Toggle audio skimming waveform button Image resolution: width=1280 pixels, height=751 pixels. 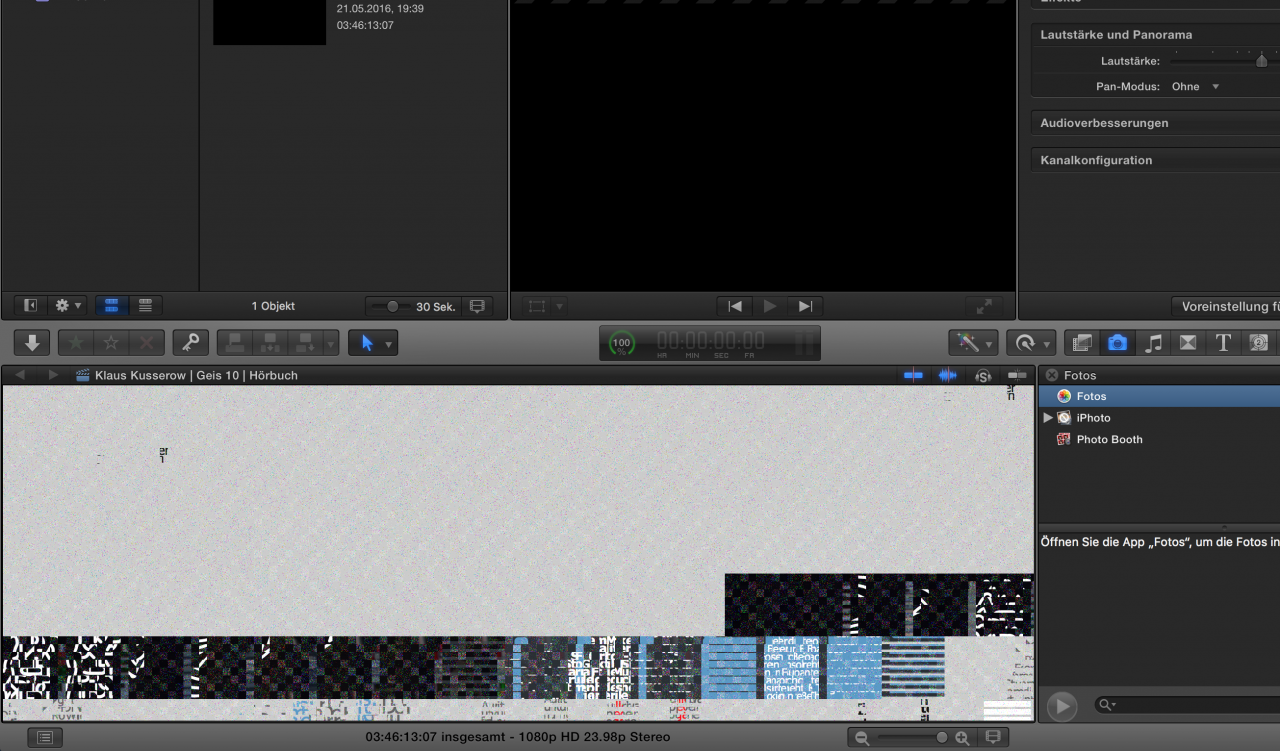[947, 375]
